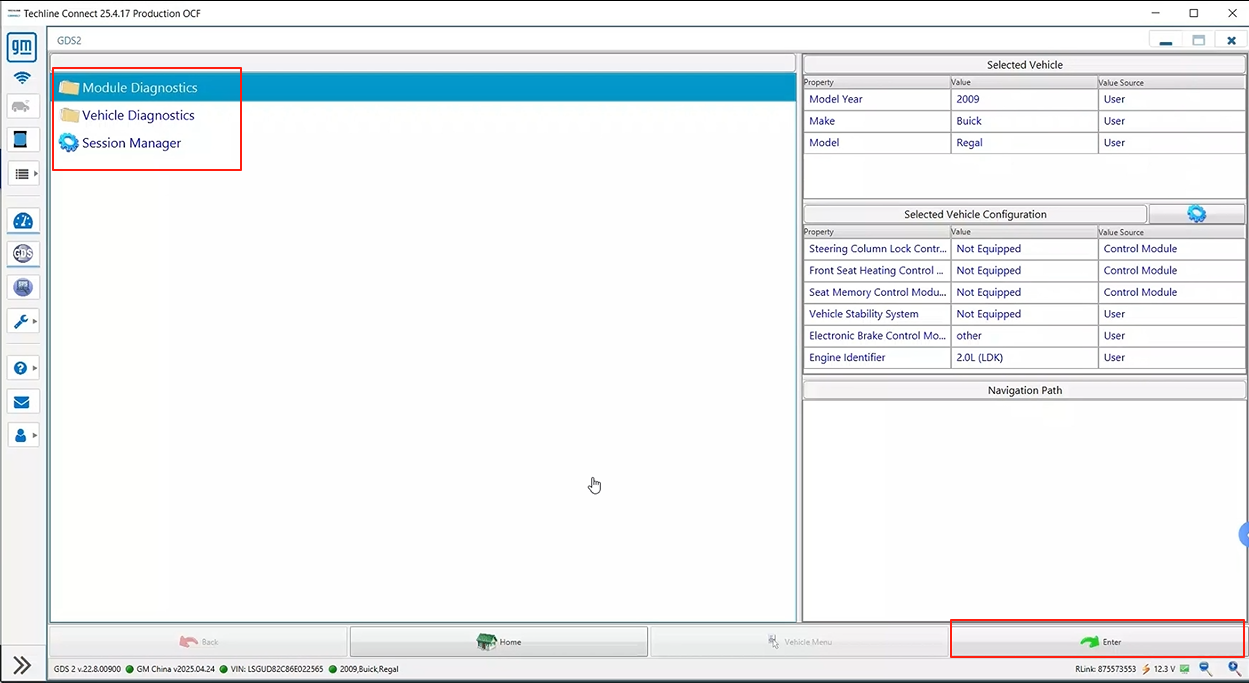1249x683 pixels.
Task: Click the wireless connection status icon
Action: click(x=22, y=78)
